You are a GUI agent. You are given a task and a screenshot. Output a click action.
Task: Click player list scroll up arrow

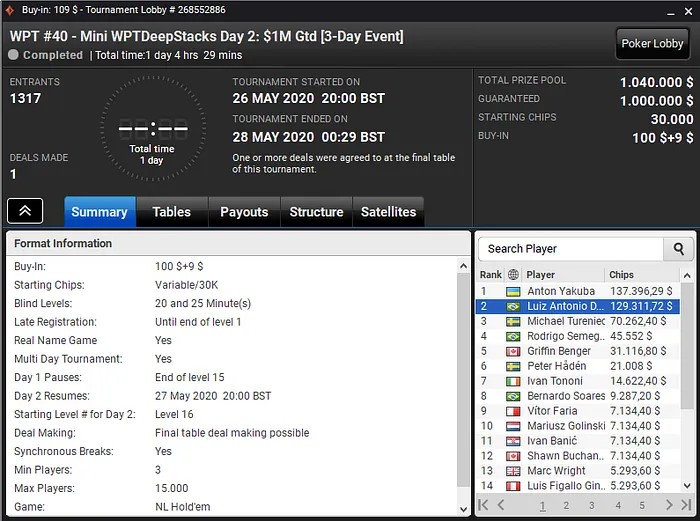(687, 275)
